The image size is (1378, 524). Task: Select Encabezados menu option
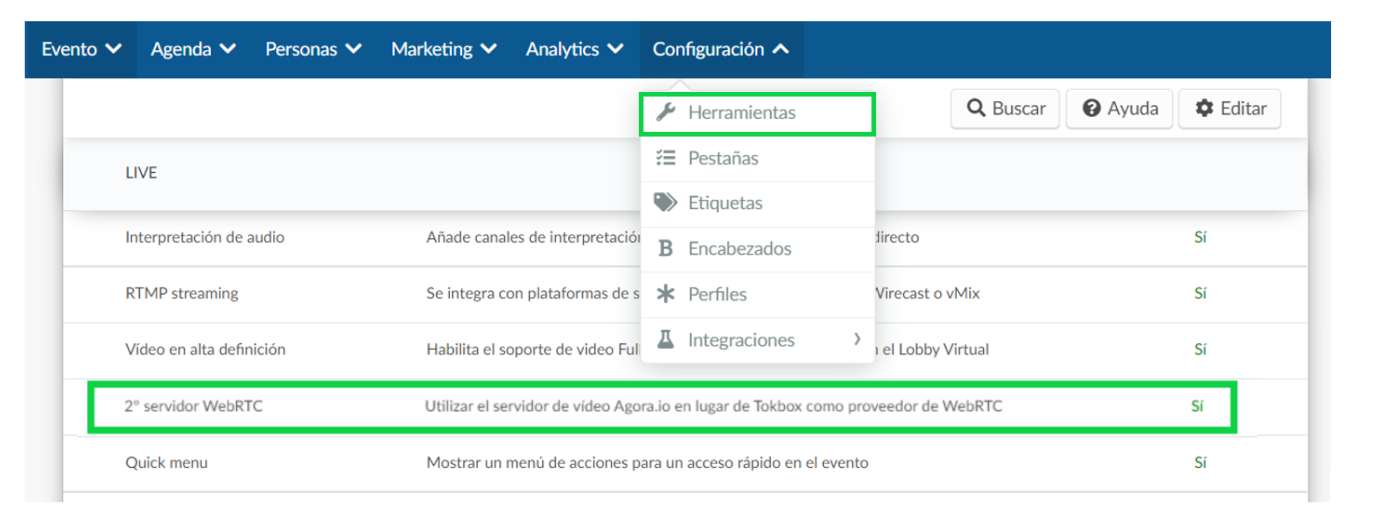[757, 249]
